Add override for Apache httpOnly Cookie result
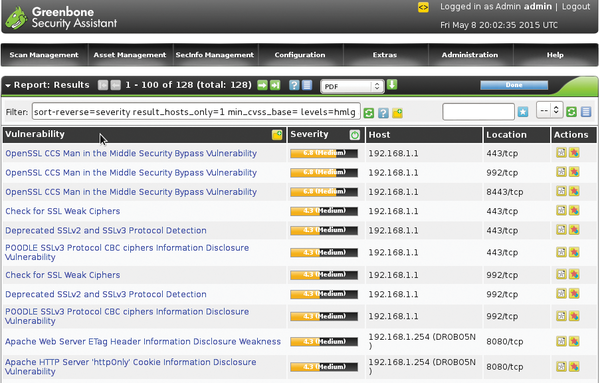The height and width of the screenshot is (383, 600). 574,367
